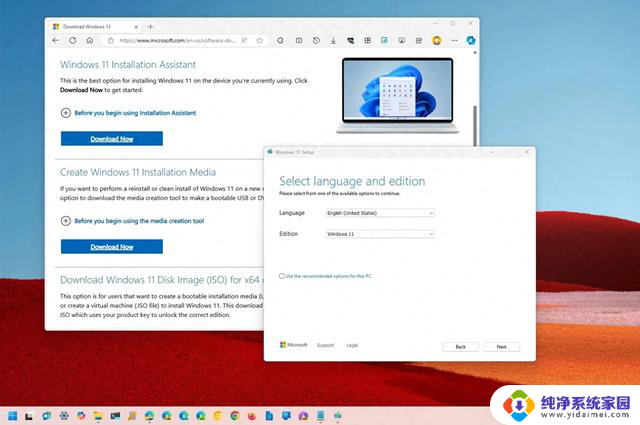Open Task View on the taskbar
Viewport: 640px width, 425px height.
point(29,416)
